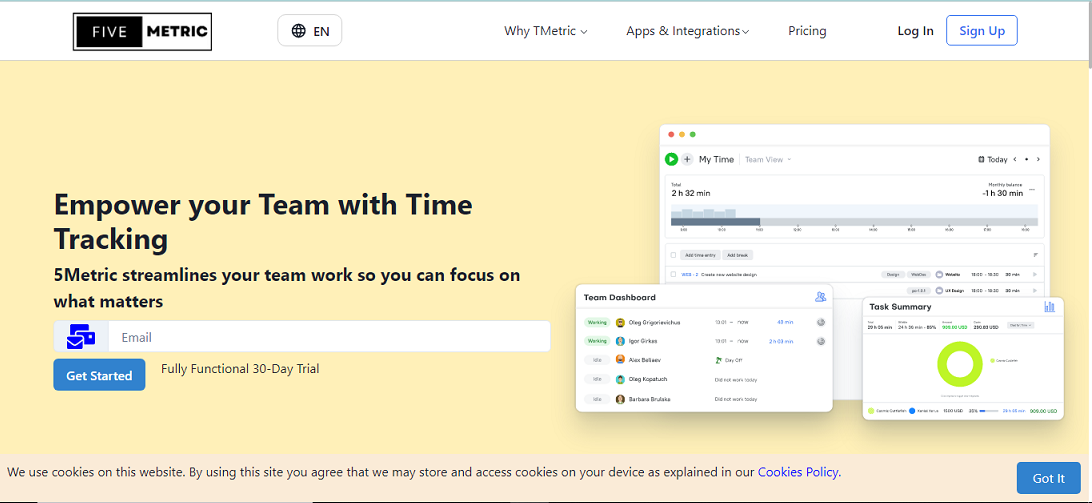This screenshot has height=503, width=1092.
Task: Expand the Apps & Integrations menu
Action: [687, 31]
